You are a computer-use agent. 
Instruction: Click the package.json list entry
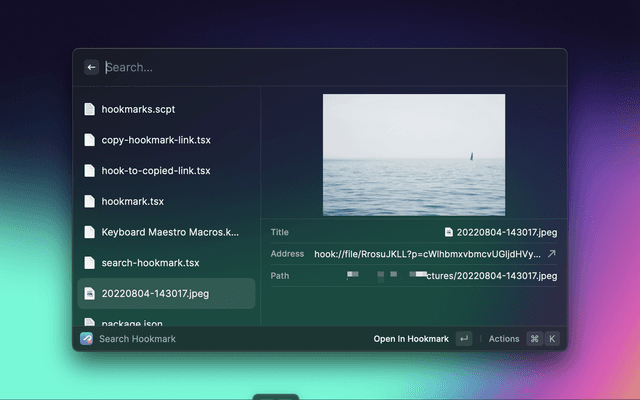(x=132, y=322)
